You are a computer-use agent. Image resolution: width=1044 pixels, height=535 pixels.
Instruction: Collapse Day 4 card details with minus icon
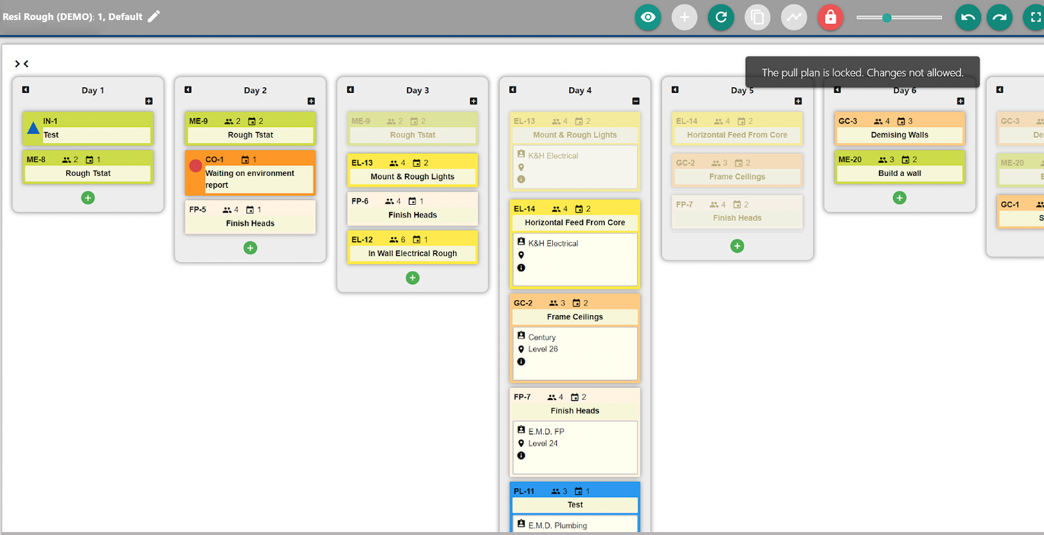point(636,101)
